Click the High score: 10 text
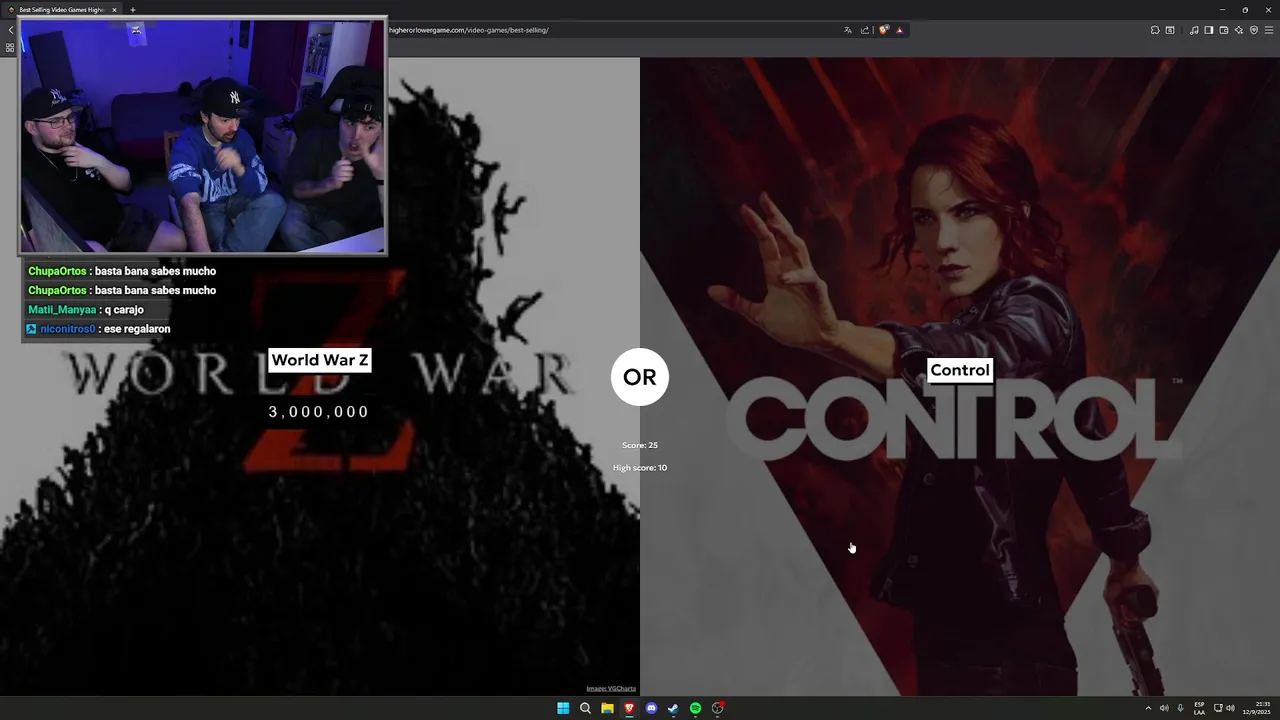Image resolution: width=1280 pixels, height=720 pixels. (x=640, y=468)
